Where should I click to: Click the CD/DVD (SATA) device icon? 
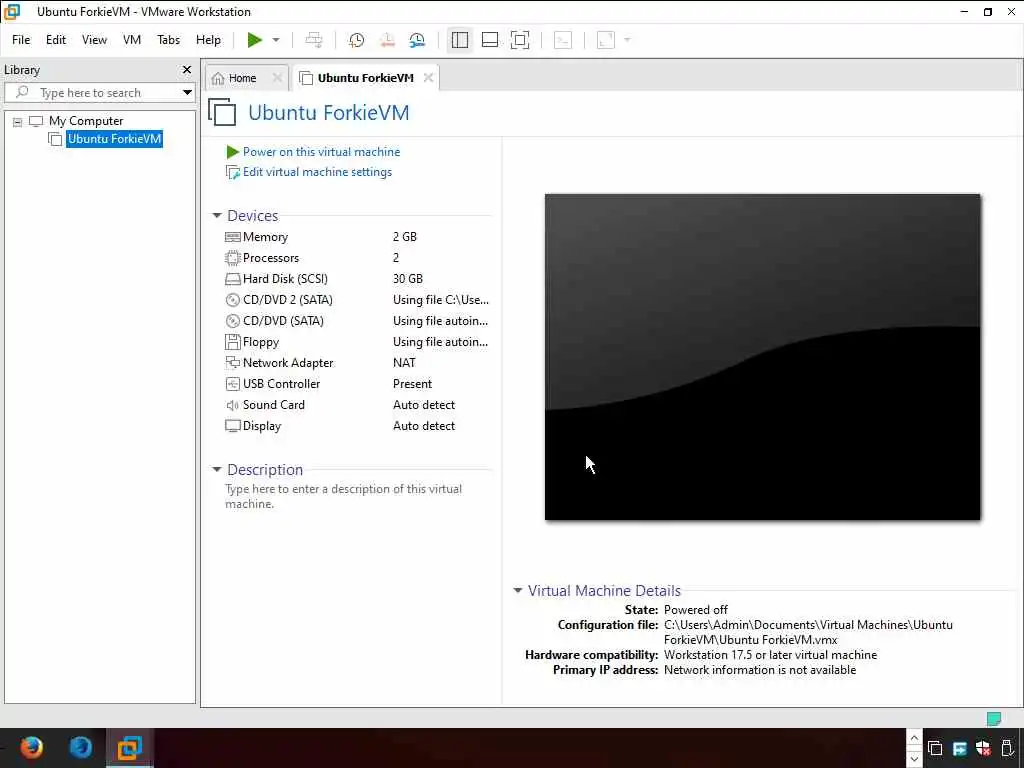click(232, 321)
